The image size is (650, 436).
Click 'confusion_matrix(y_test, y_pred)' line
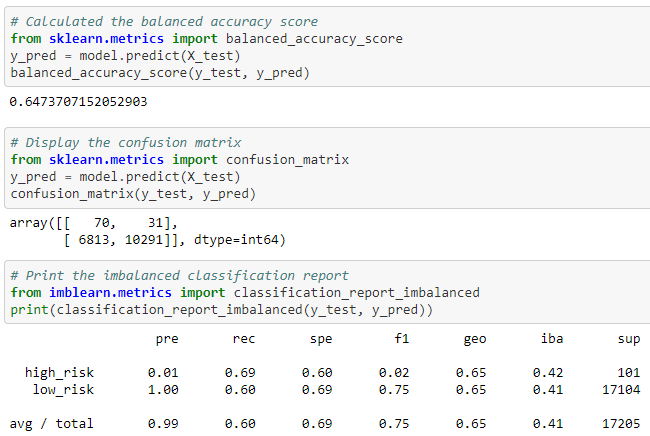click(133, 194)
